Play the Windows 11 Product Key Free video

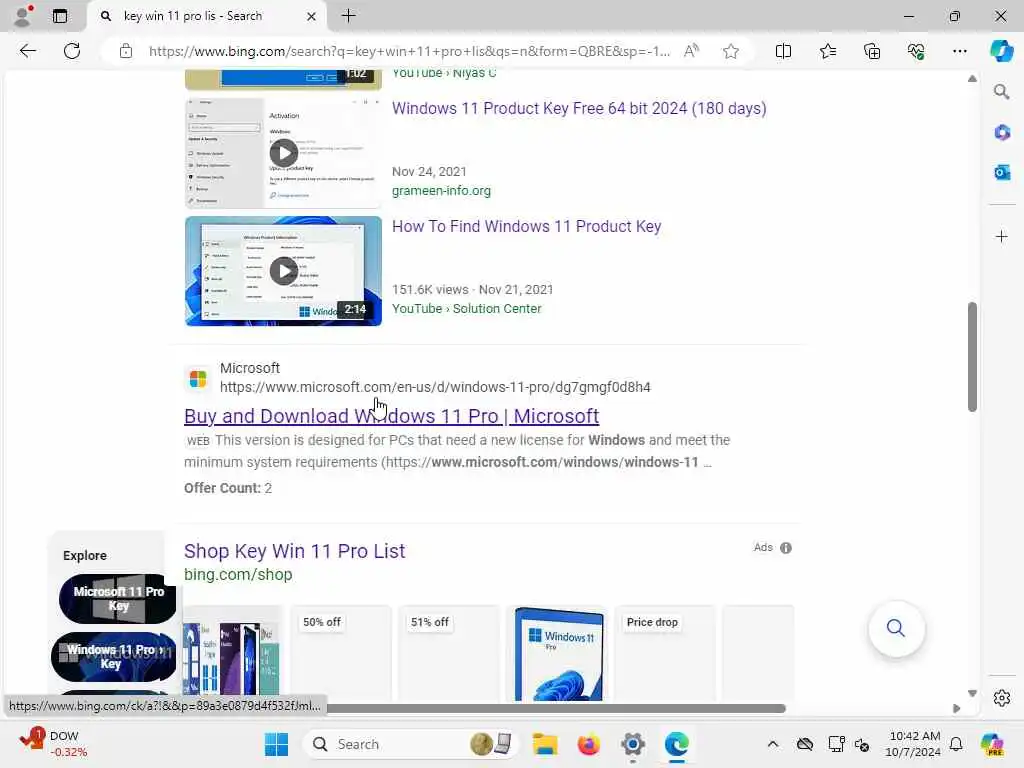point(283,153)
